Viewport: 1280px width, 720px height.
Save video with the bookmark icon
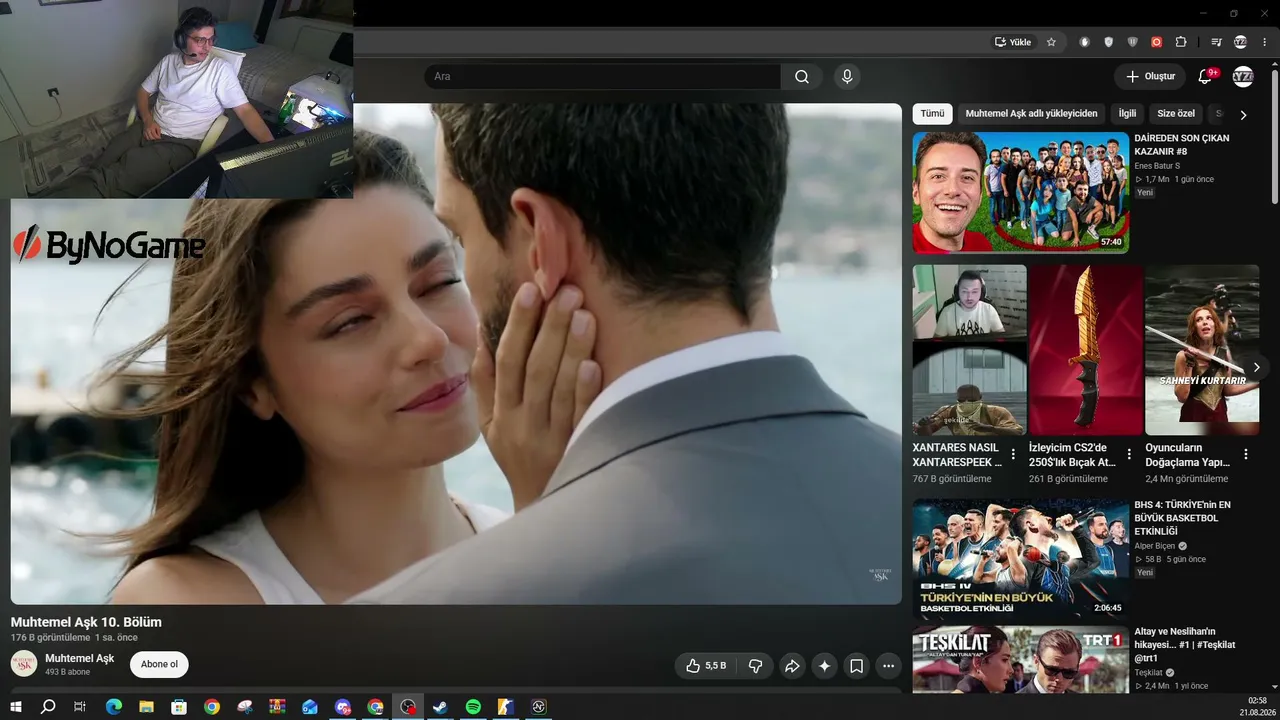(857, 666)
